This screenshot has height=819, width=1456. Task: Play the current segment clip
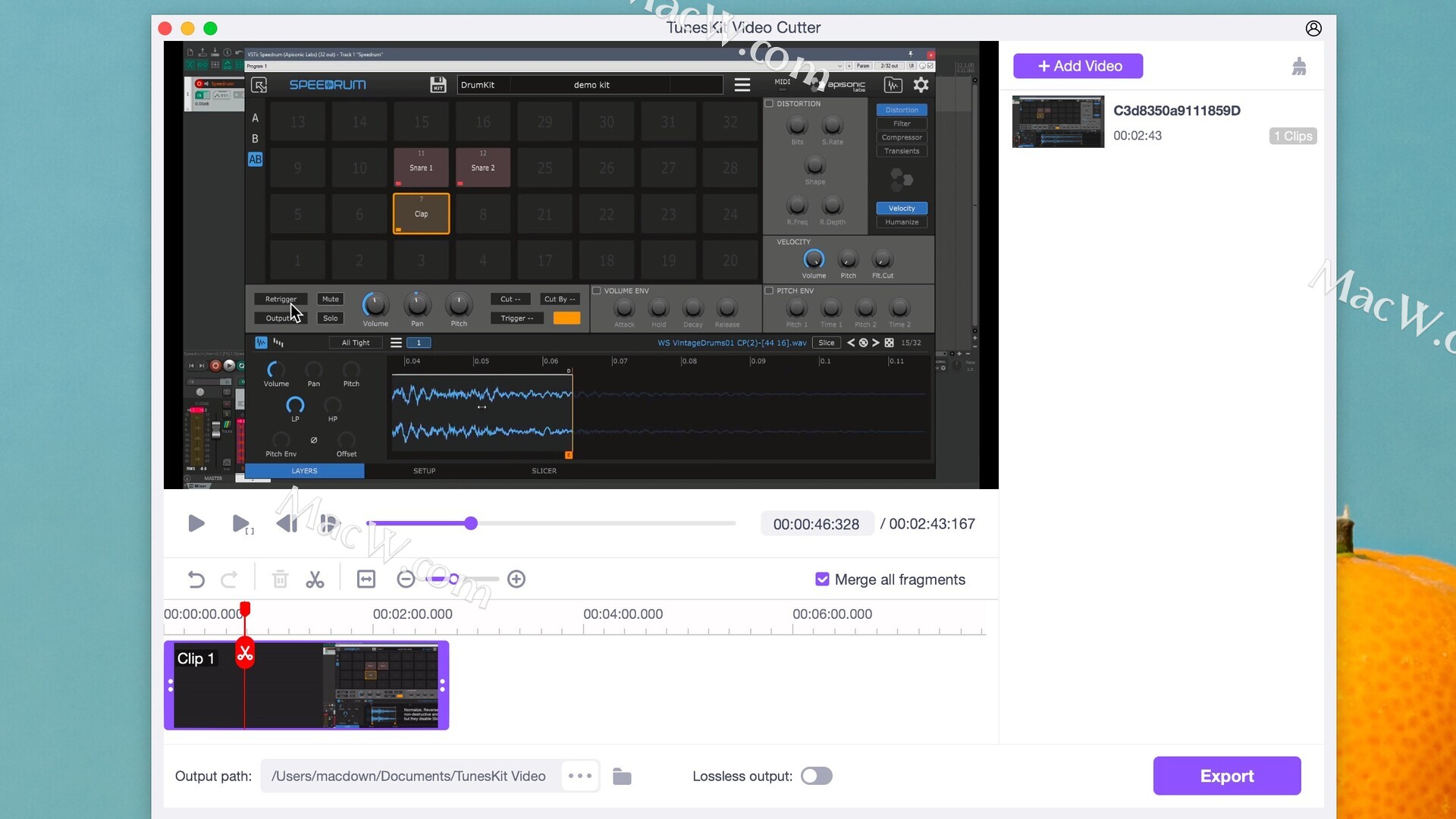243,524
